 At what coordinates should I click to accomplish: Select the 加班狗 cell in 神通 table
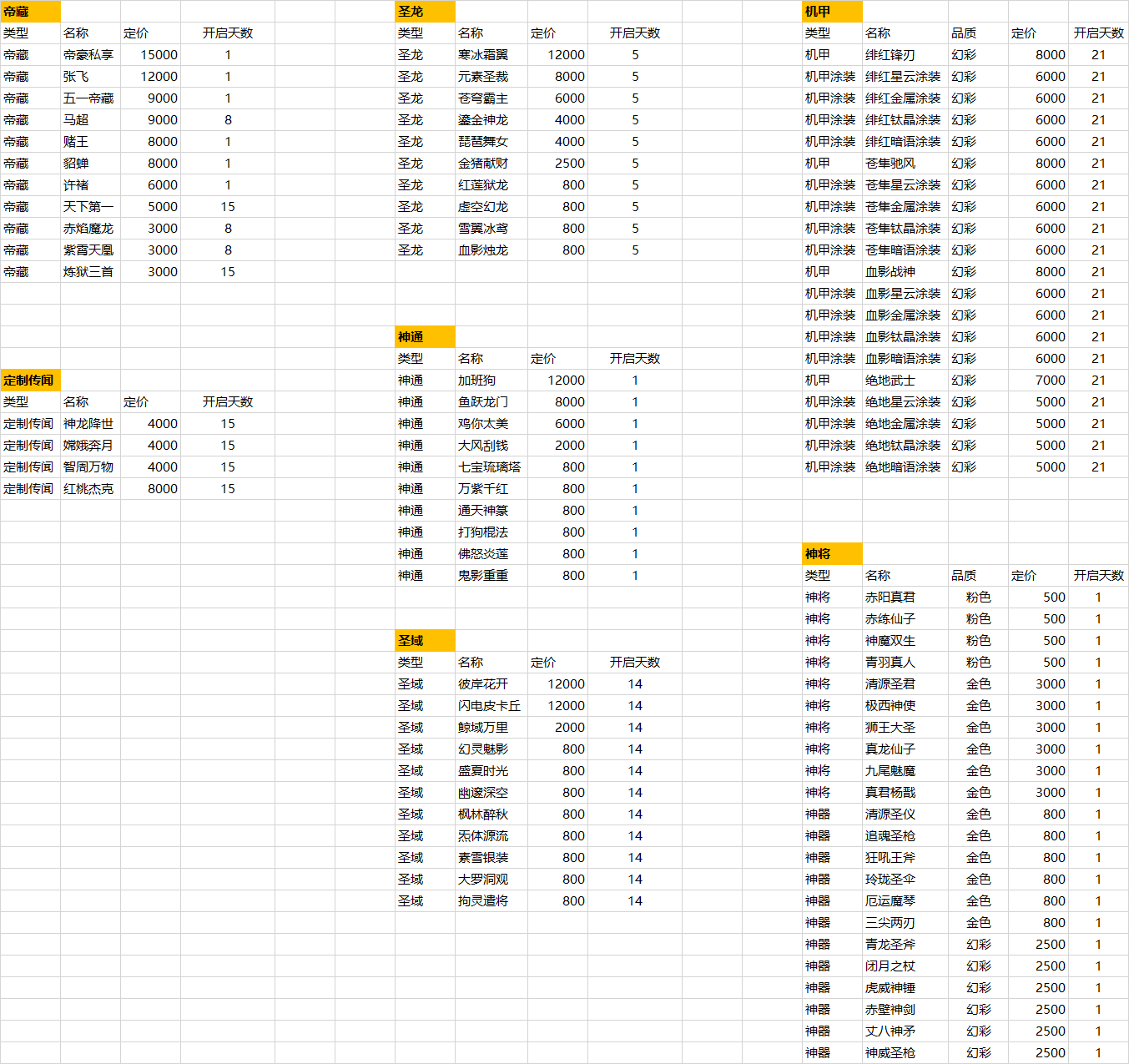[491, 381]
